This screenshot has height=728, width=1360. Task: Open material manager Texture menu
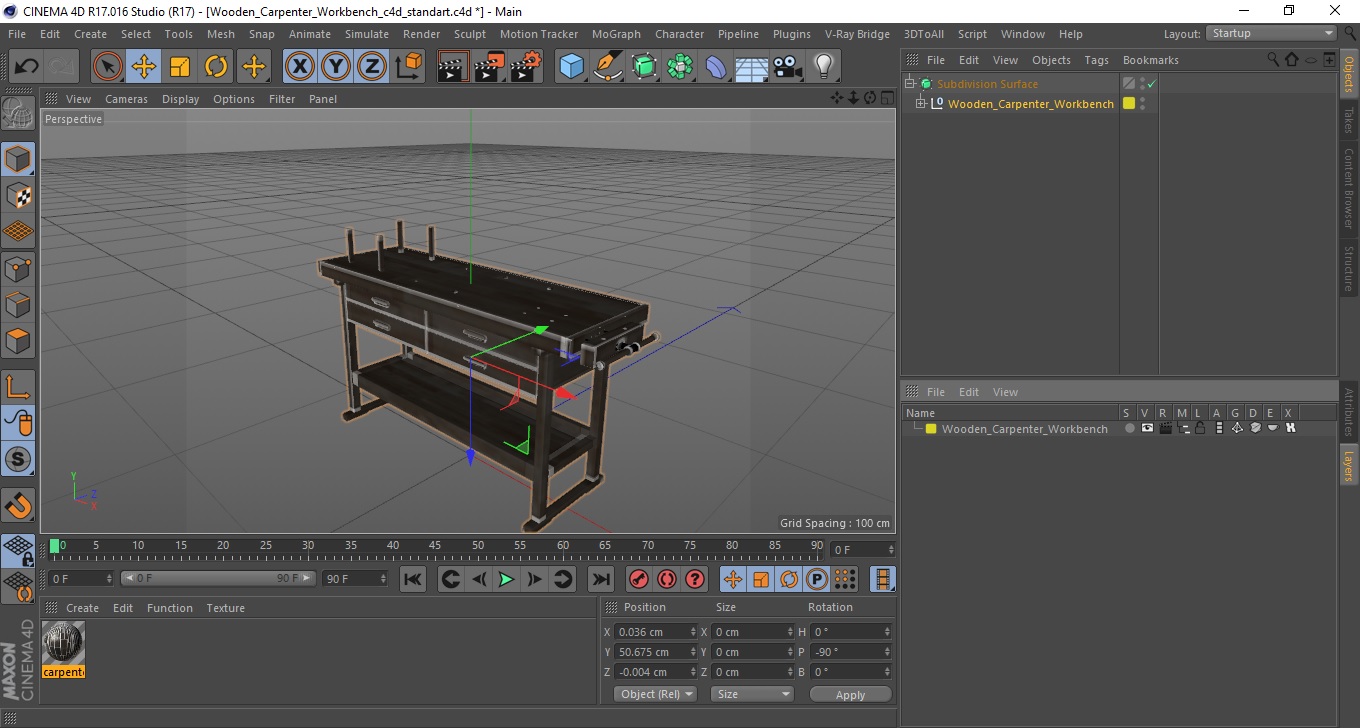point(225,608)
